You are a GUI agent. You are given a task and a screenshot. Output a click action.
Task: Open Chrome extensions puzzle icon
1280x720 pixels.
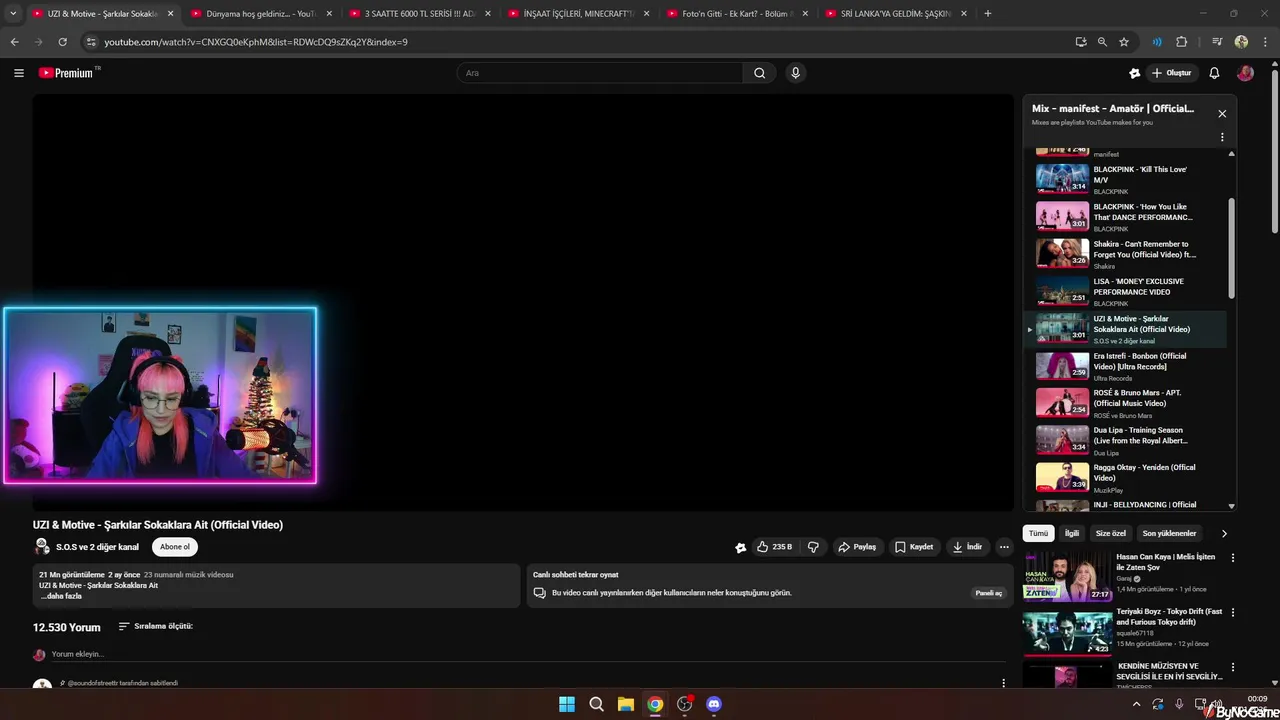(1182, 42)
